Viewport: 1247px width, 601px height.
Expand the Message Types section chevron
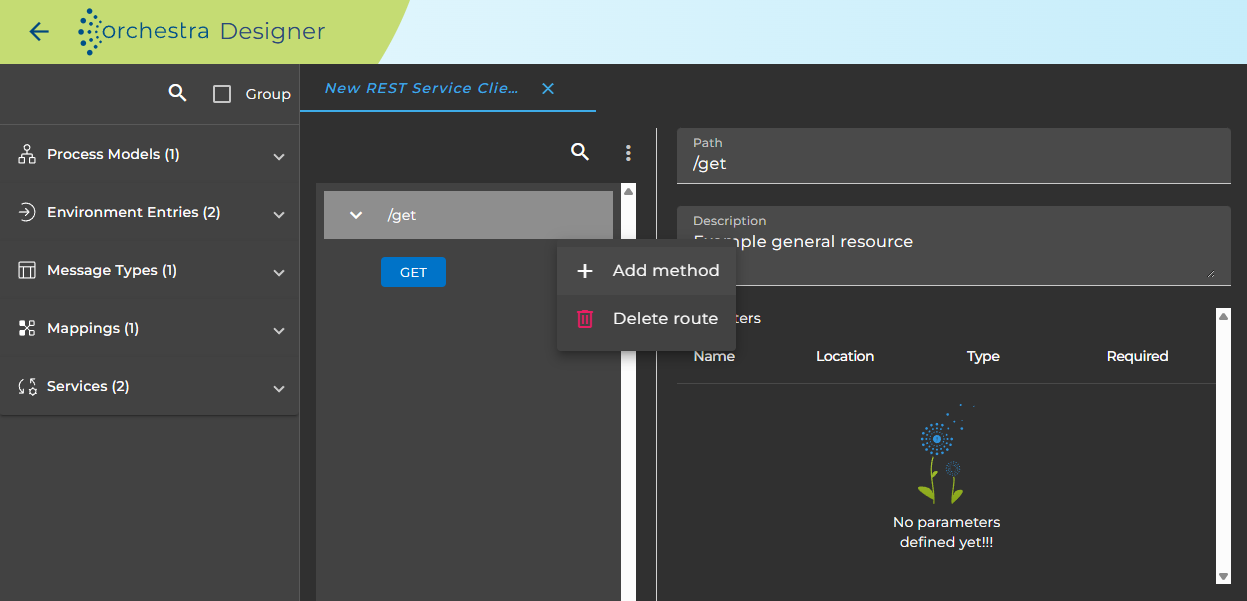[x=279, y=273]
